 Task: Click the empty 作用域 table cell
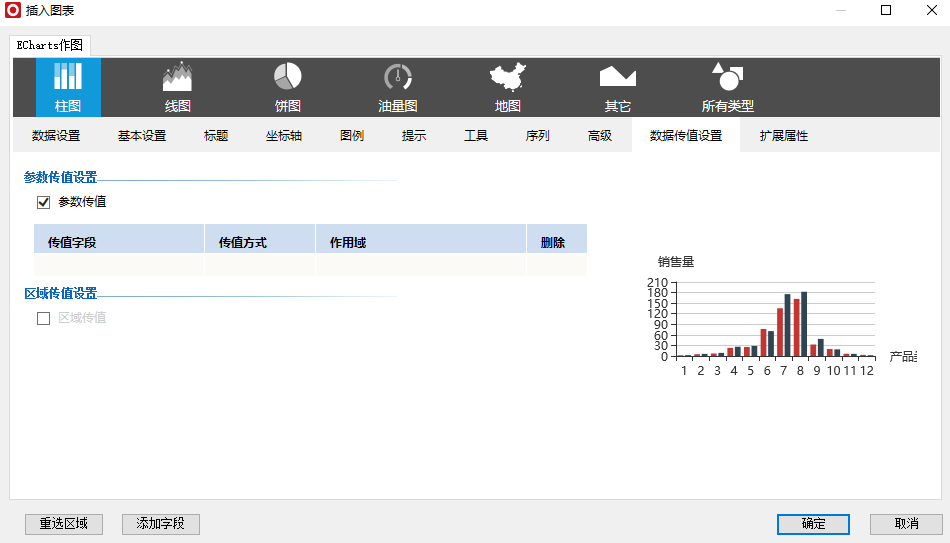[420, 265]
